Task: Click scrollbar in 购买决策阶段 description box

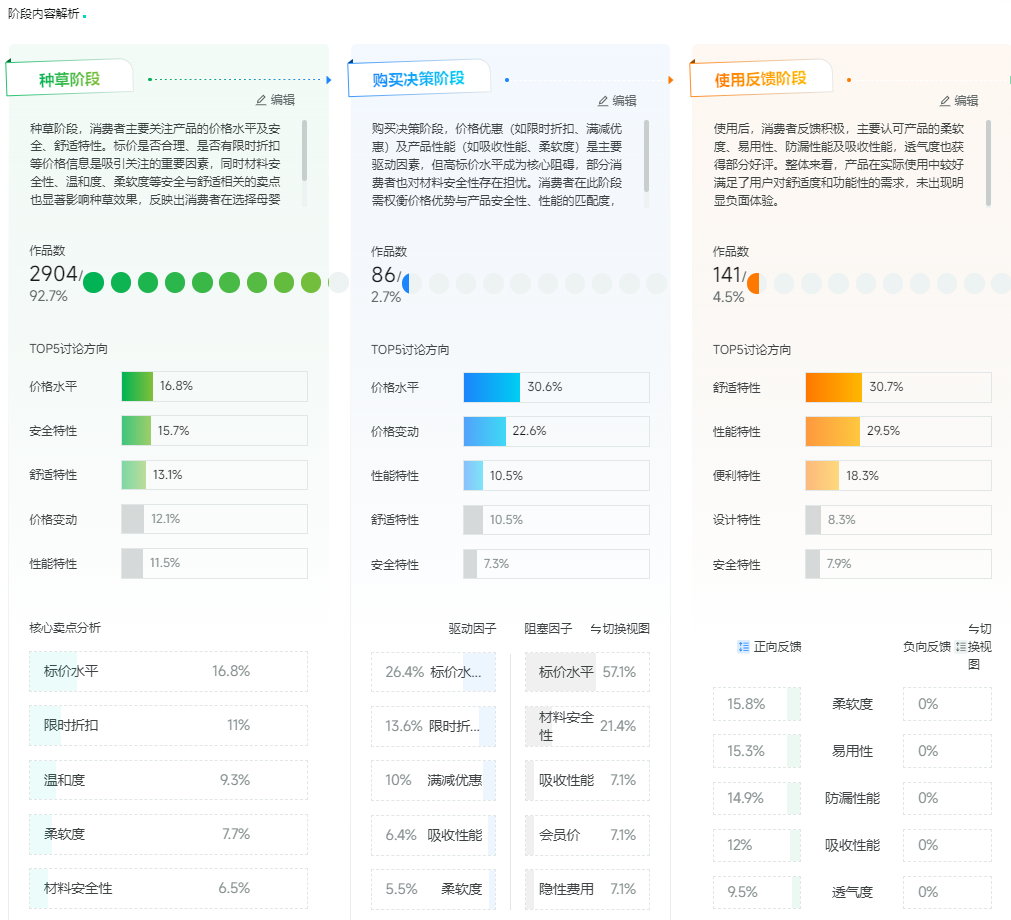Action: click(x=646, y=155)
